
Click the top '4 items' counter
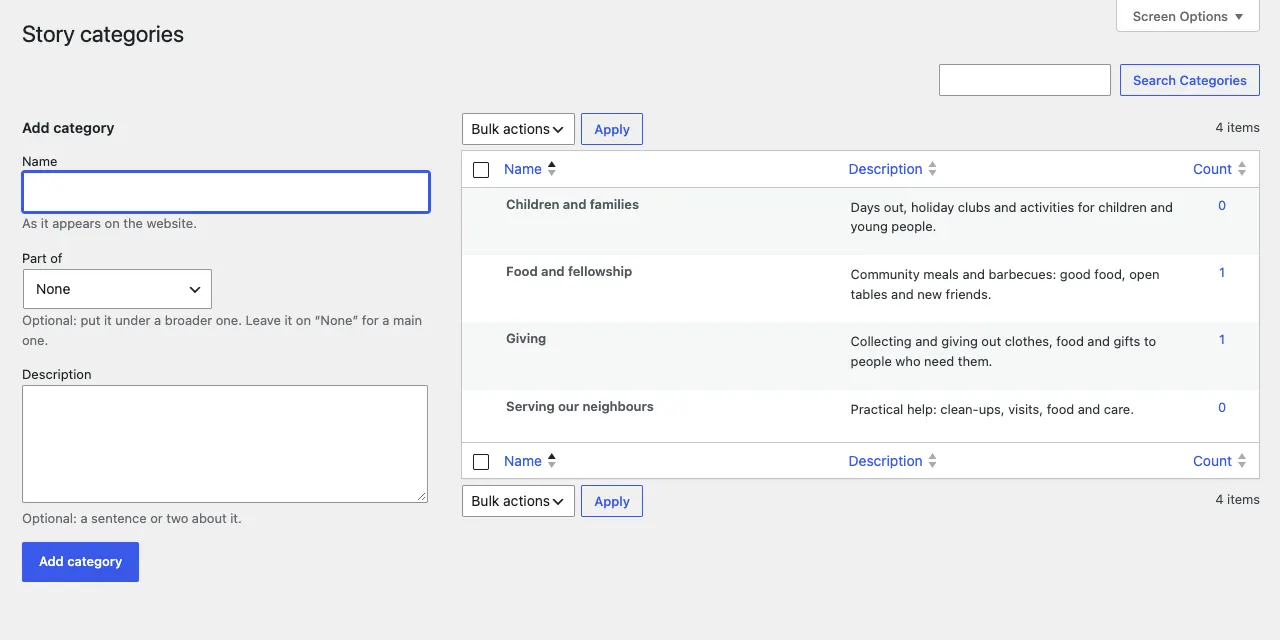click(x=1237, y=127)
